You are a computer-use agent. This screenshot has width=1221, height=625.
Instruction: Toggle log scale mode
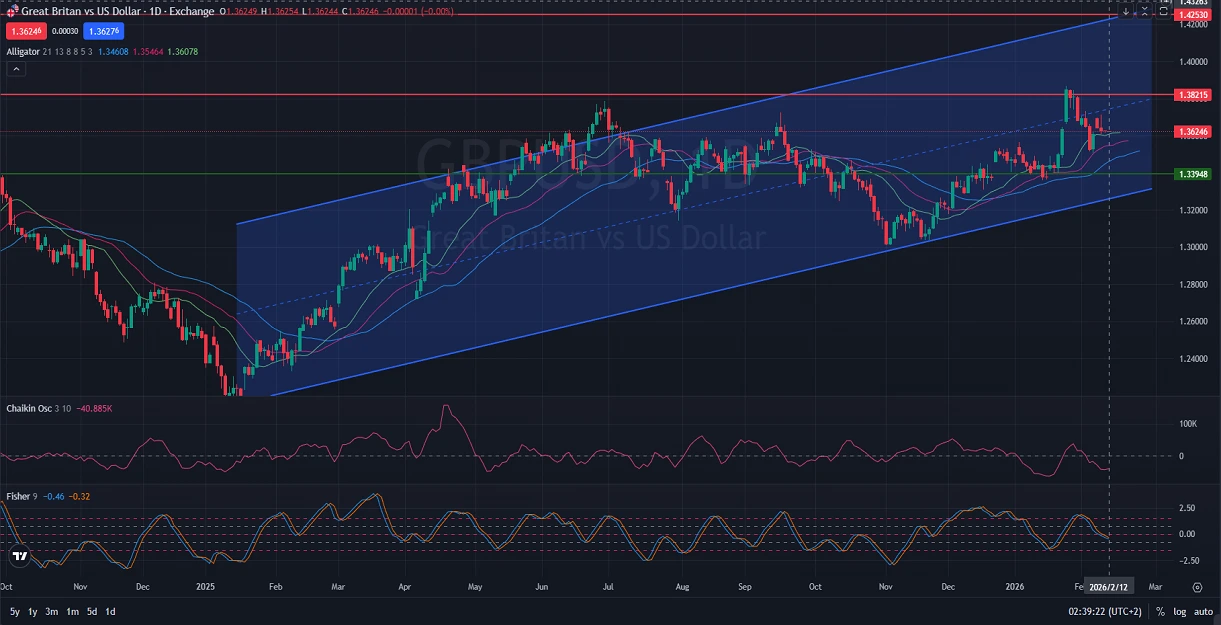point(1178,611)
